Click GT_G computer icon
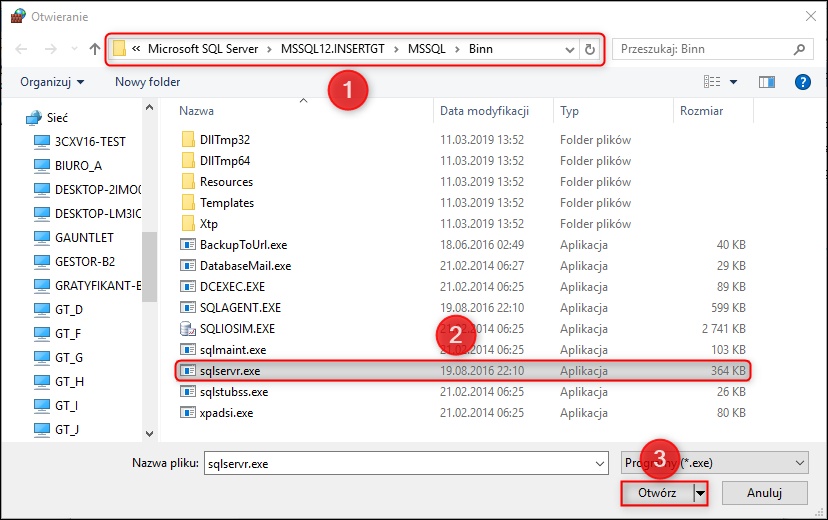The image size is (828, 520). pyautogui.click(x=42, y=357)
